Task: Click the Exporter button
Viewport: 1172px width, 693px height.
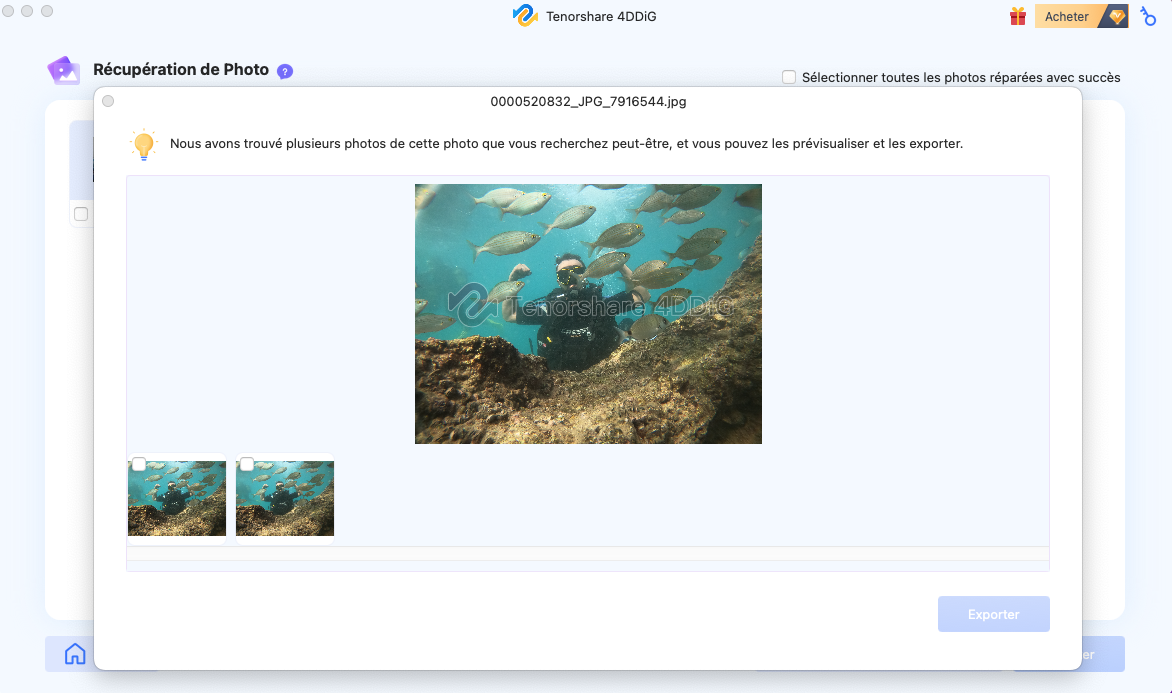Action: 993,614
